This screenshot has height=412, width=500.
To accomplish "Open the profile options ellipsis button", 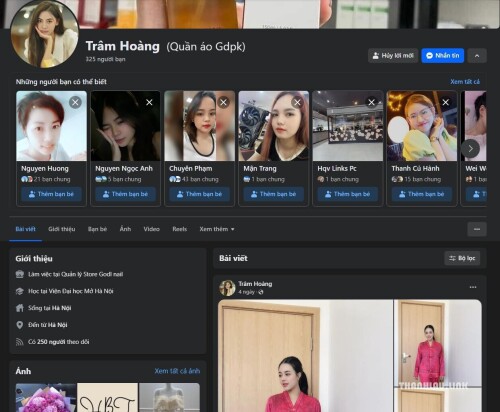I will pos(477,229).
